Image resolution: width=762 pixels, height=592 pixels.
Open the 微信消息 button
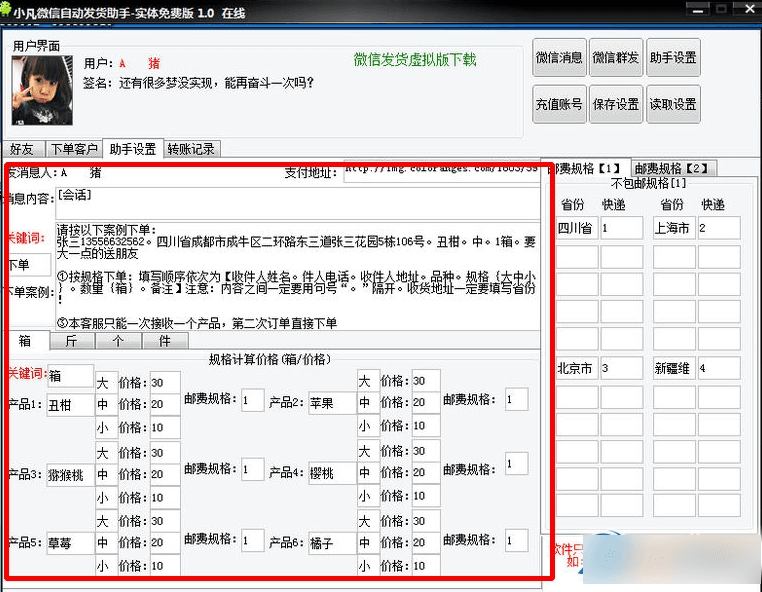point(558,58)
